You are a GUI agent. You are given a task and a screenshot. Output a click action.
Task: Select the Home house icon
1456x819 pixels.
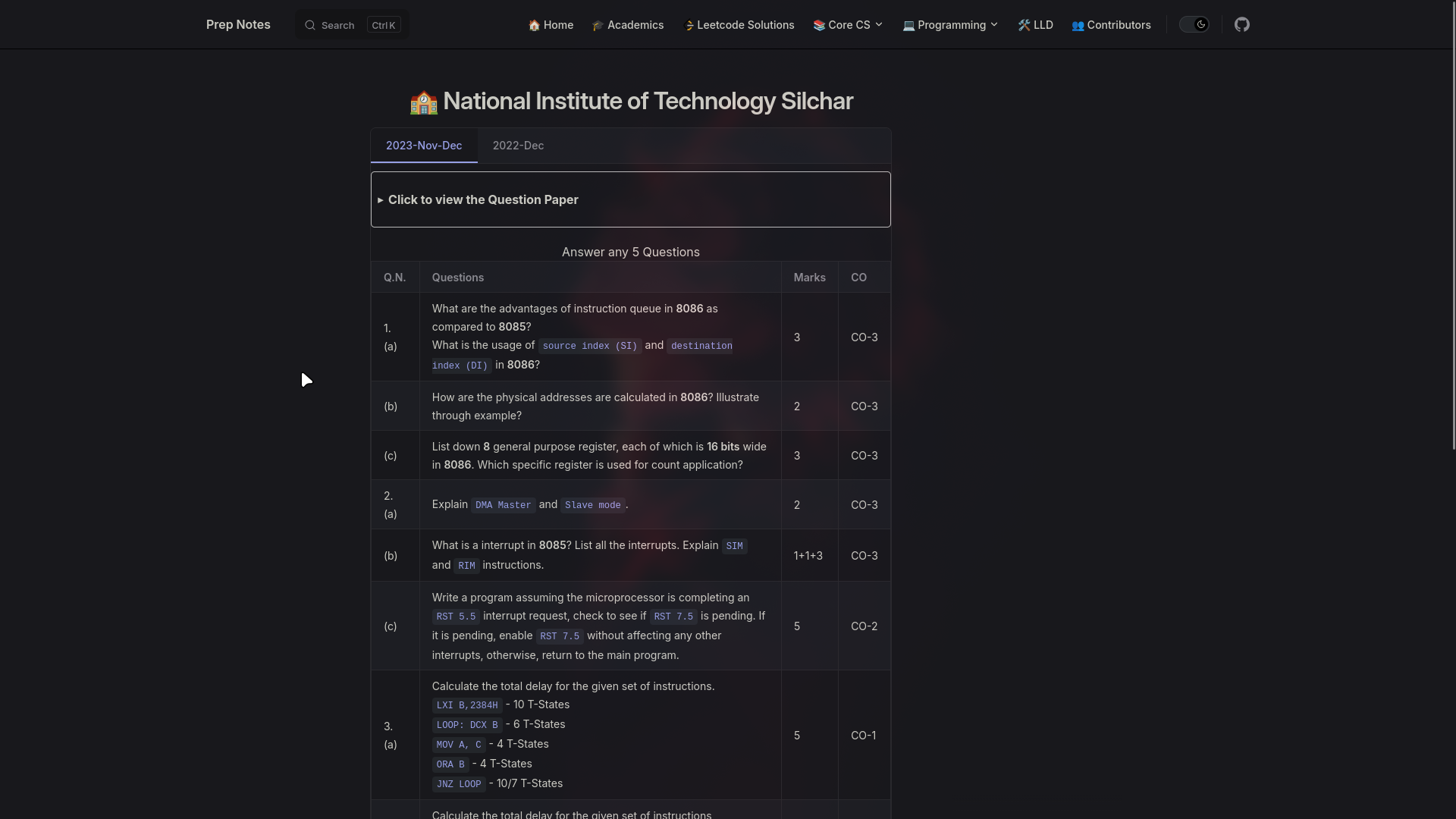click(x=534, y=25)
